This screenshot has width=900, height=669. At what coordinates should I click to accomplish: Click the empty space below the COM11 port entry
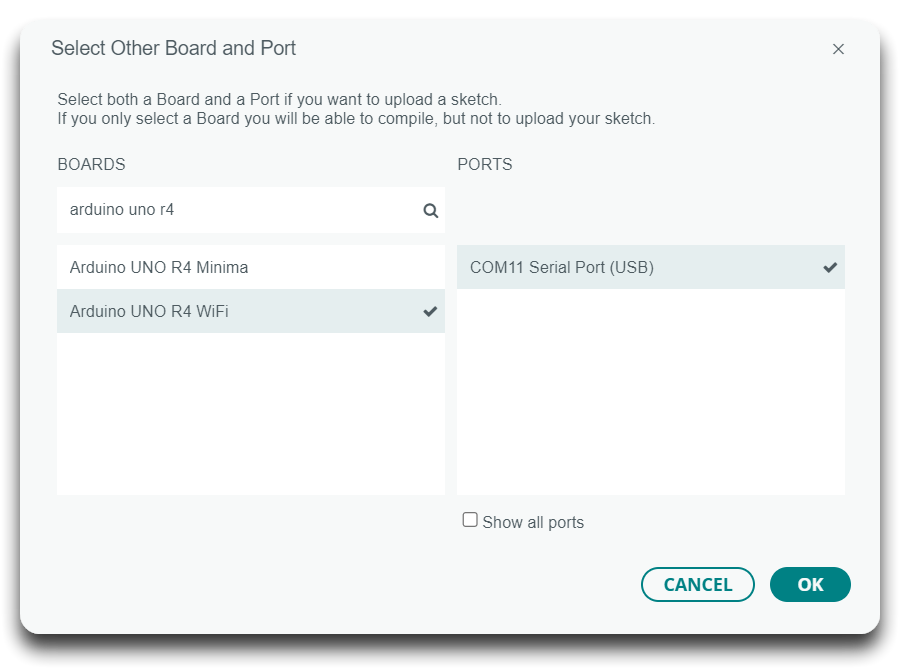pyautogui.click(x=651, y=391)
